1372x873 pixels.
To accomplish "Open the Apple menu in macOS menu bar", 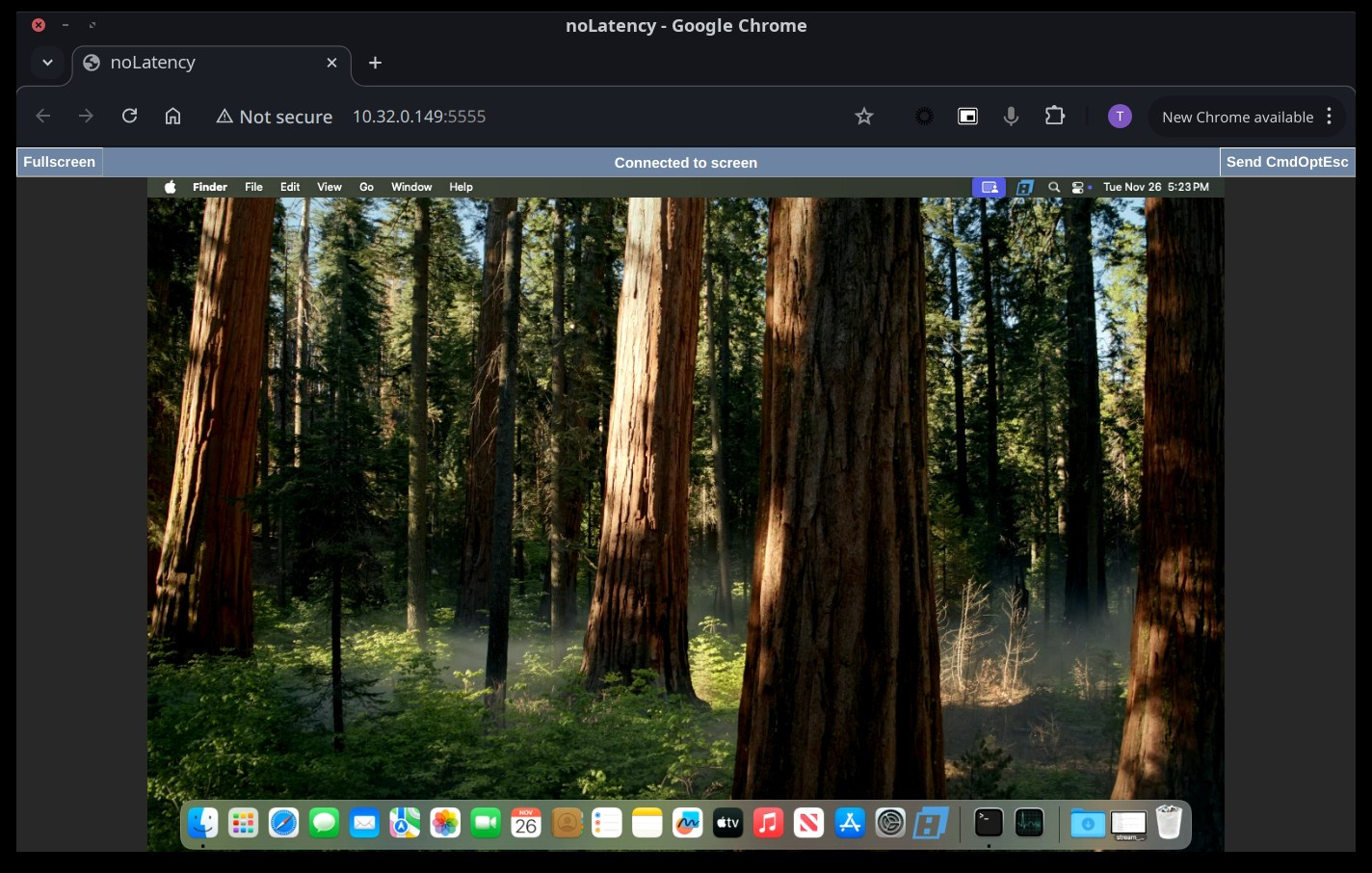I will click(170, 187).
